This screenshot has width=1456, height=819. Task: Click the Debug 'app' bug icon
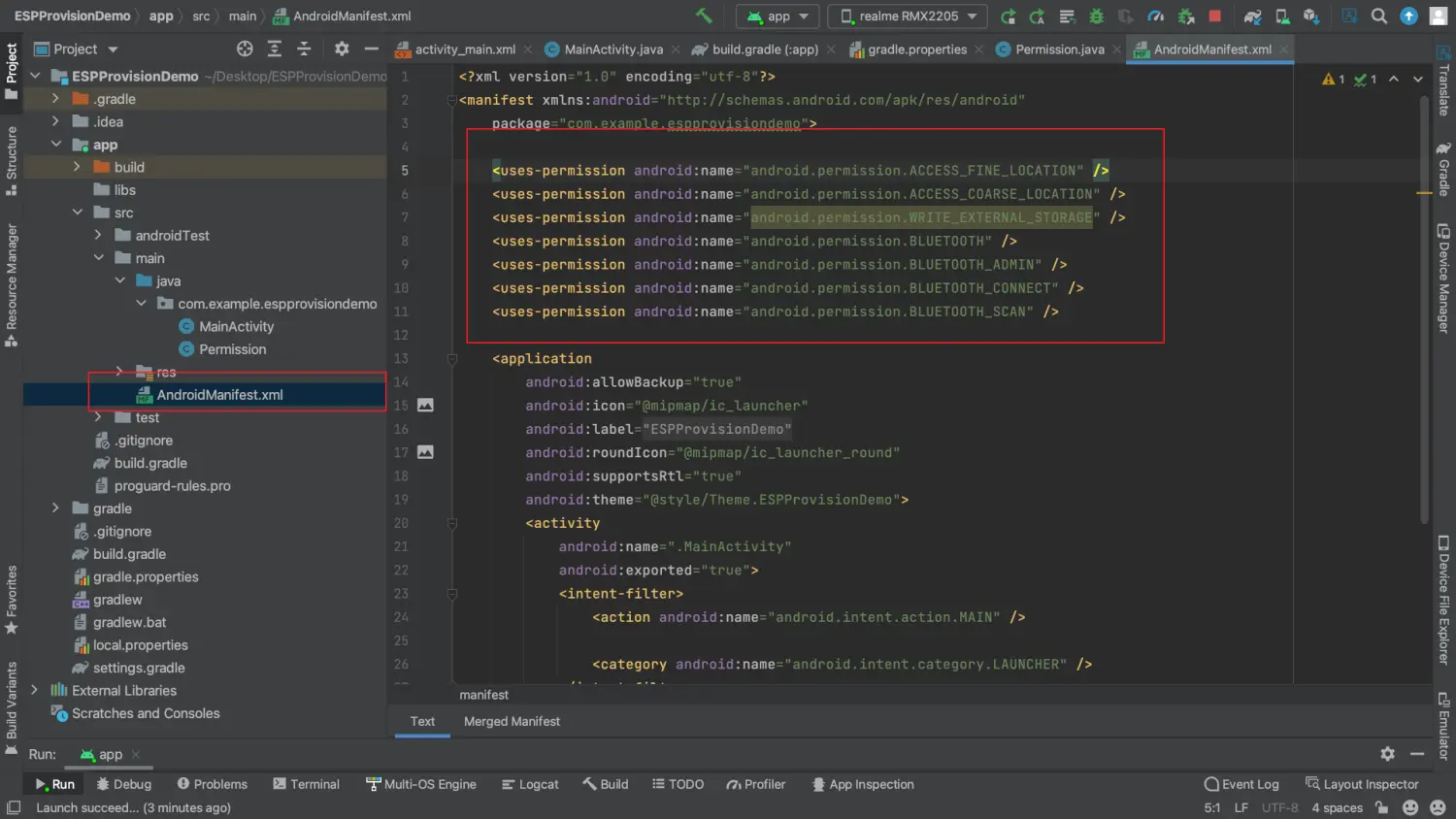click(x=1096, y=16)
